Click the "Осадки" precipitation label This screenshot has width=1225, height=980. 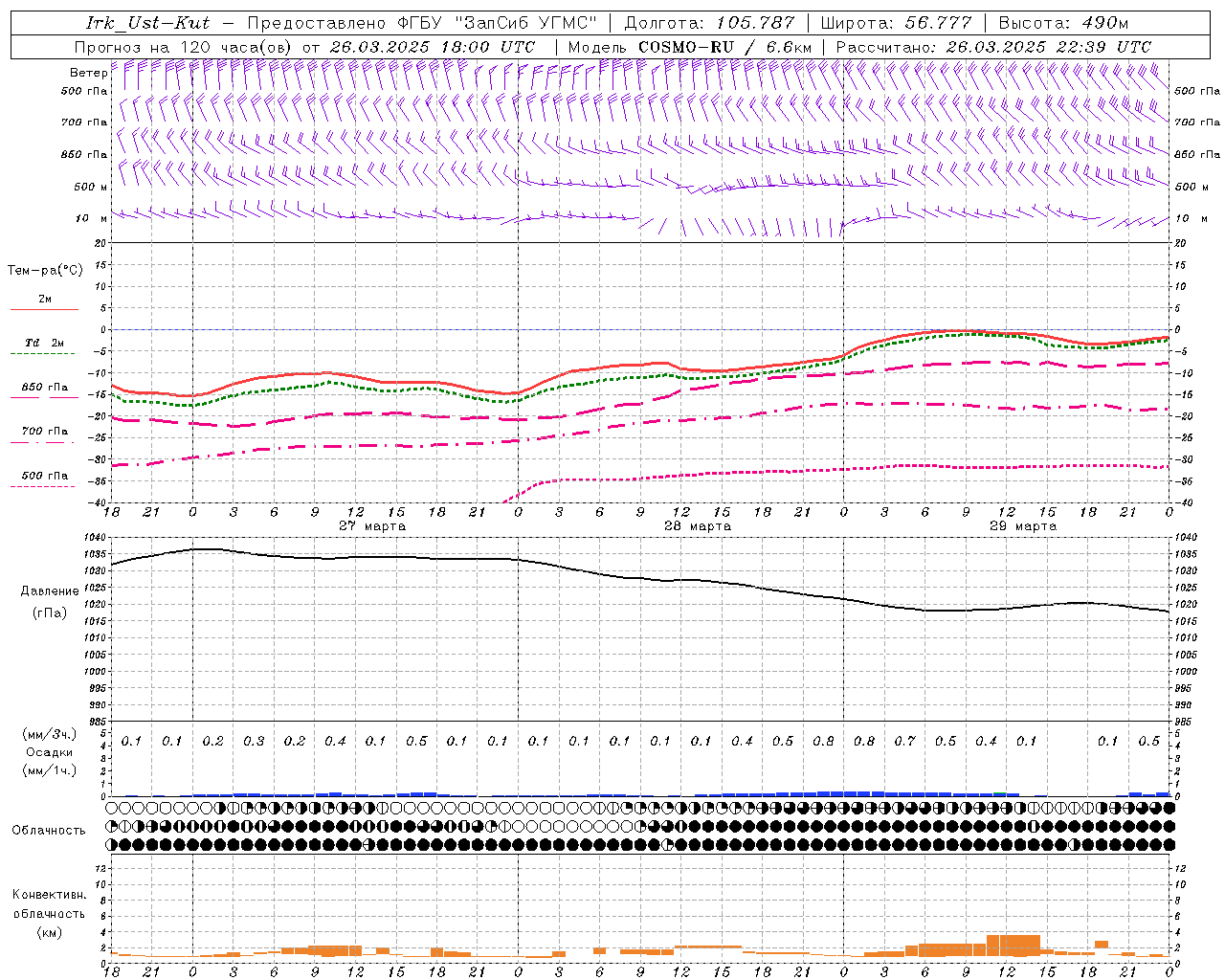(x=50, y=752)
